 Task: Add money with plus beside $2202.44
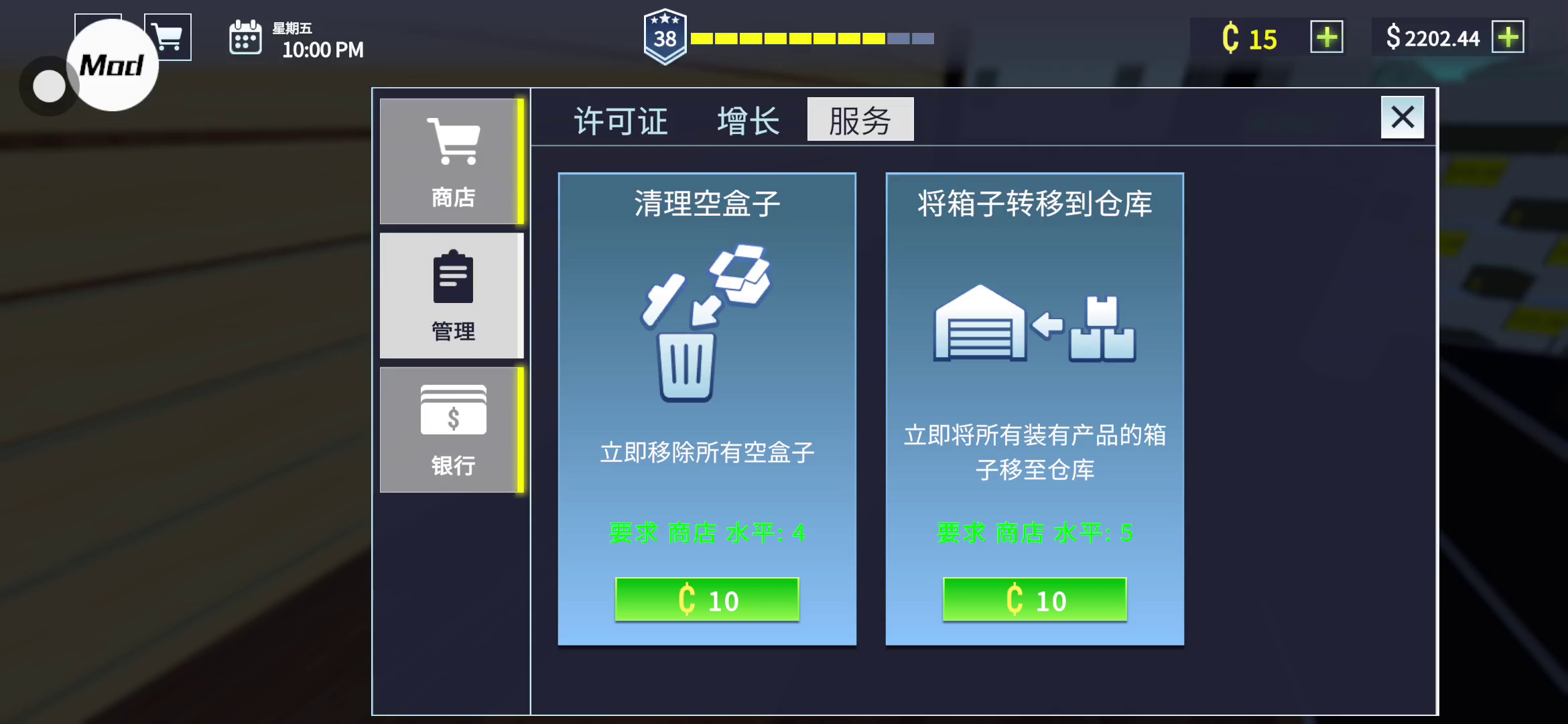click(1508, 37)
